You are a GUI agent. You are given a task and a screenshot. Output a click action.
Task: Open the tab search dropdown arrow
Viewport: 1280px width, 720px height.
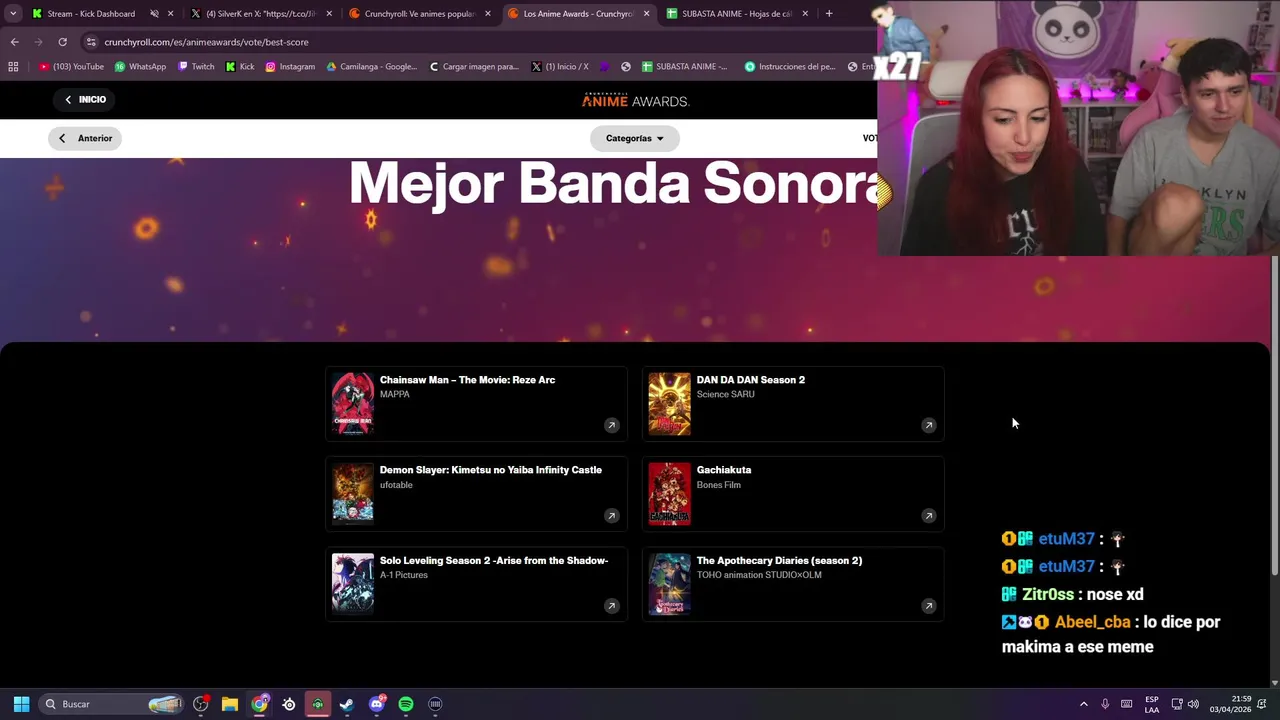pos(12,14)
